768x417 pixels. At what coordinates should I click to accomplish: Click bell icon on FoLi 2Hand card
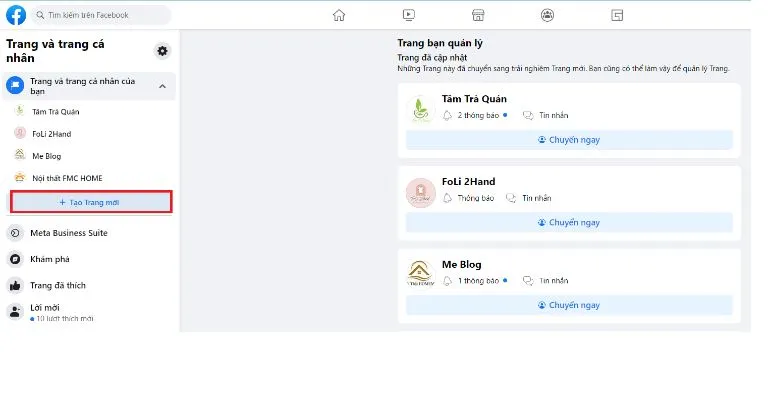(x=447, y=198)
